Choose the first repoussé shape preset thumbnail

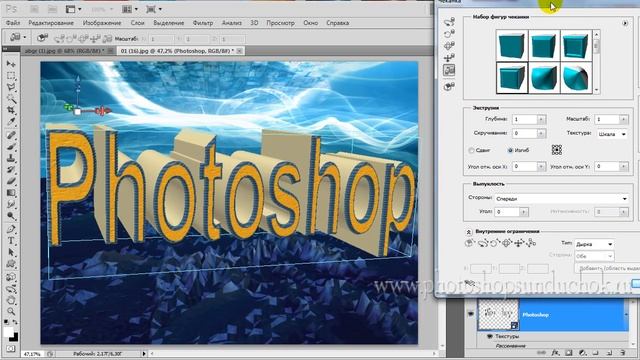click(x=512, y=45)
